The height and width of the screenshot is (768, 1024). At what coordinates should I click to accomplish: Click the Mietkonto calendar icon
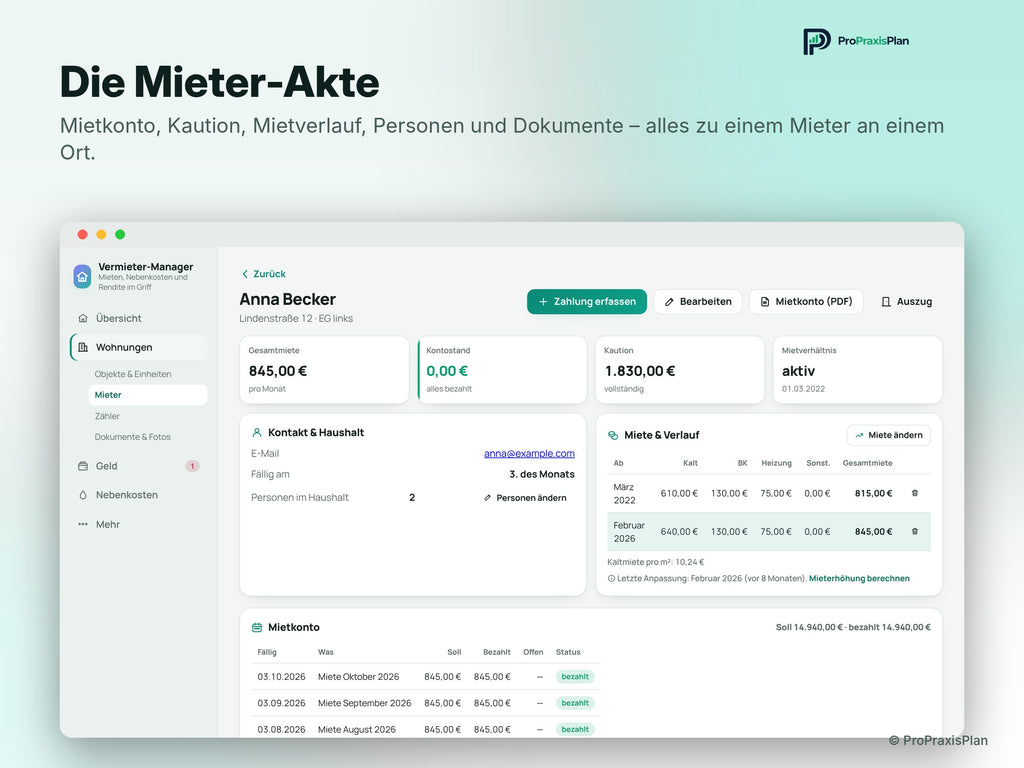tap(257, 628)
